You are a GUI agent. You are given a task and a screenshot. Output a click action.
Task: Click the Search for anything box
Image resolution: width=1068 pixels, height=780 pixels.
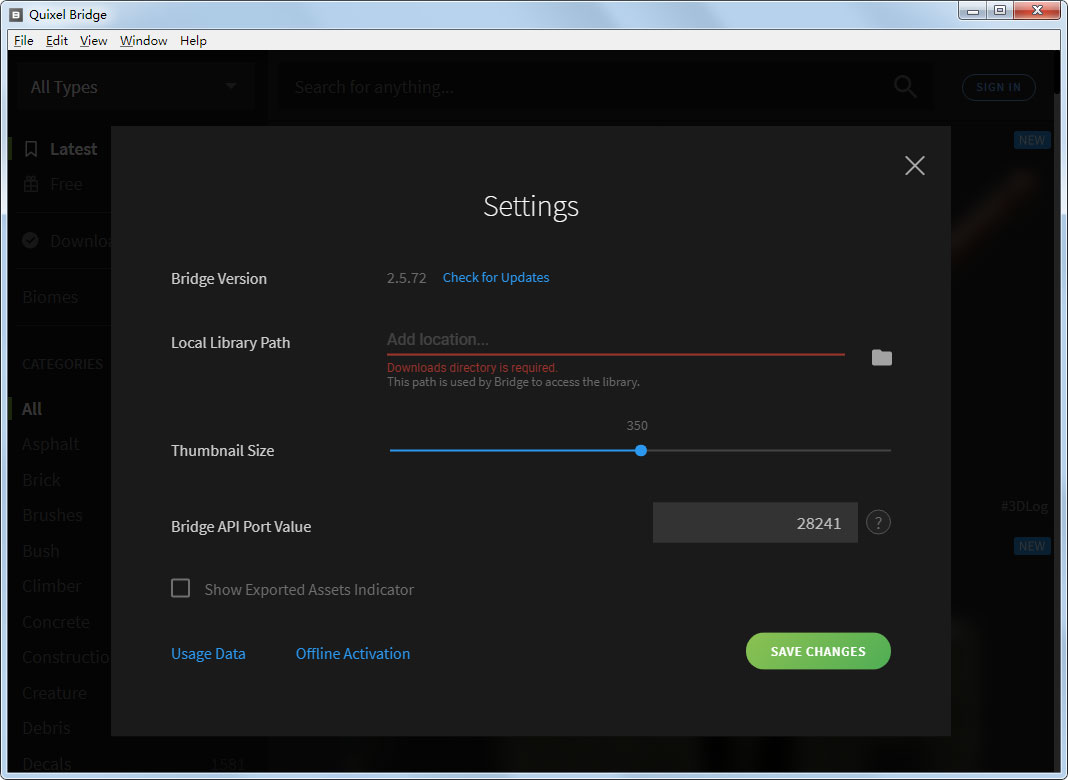586,87
